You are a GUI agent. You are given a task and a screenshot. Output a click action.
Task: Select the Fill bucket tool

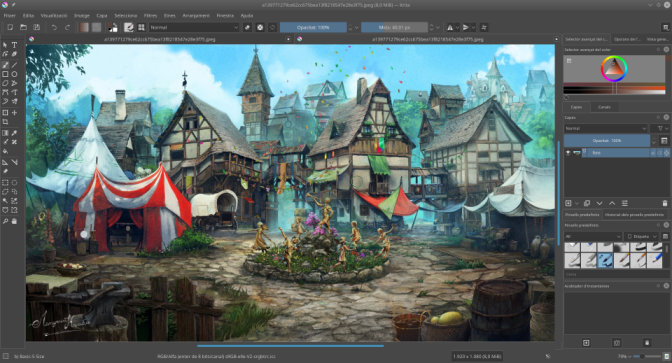tap(5, 151)
